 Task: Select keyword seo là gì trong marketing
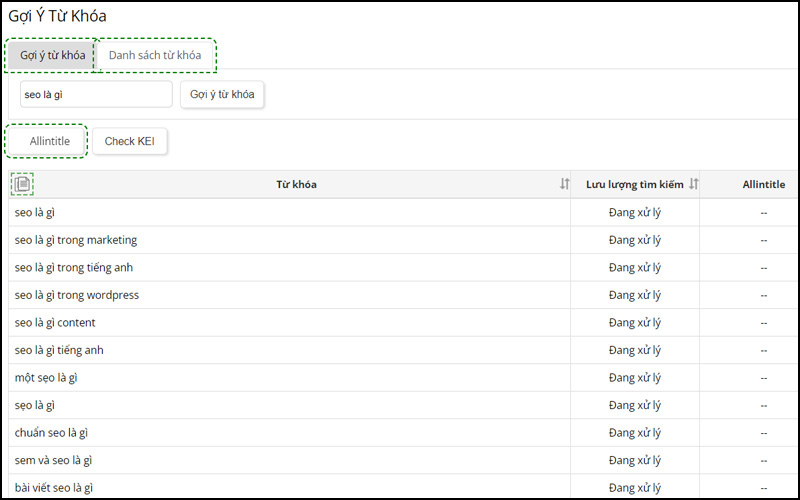76,240
